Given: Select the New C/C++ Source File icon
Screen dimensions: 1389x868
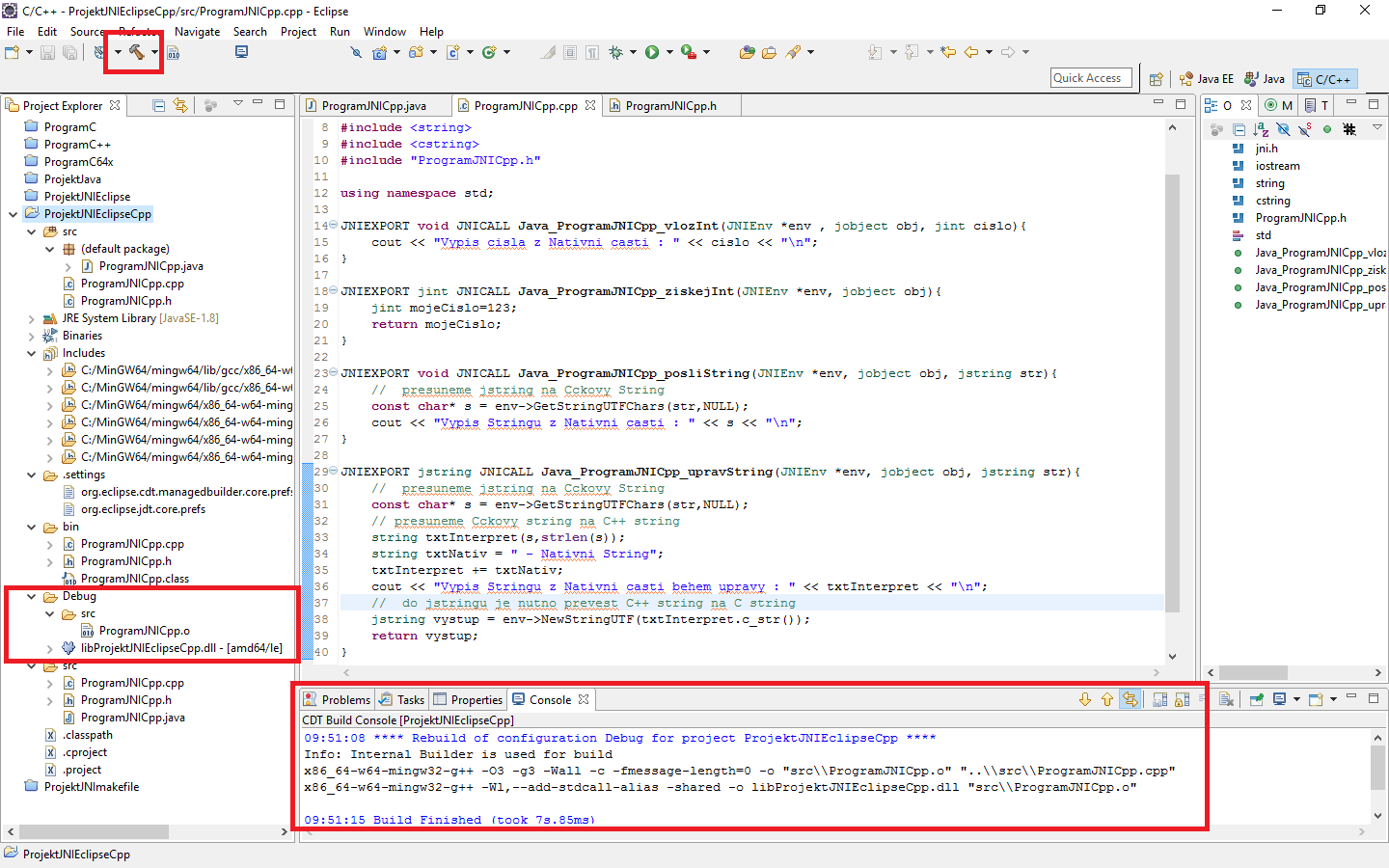Looking at the screenshot, I should coord(452,52).
